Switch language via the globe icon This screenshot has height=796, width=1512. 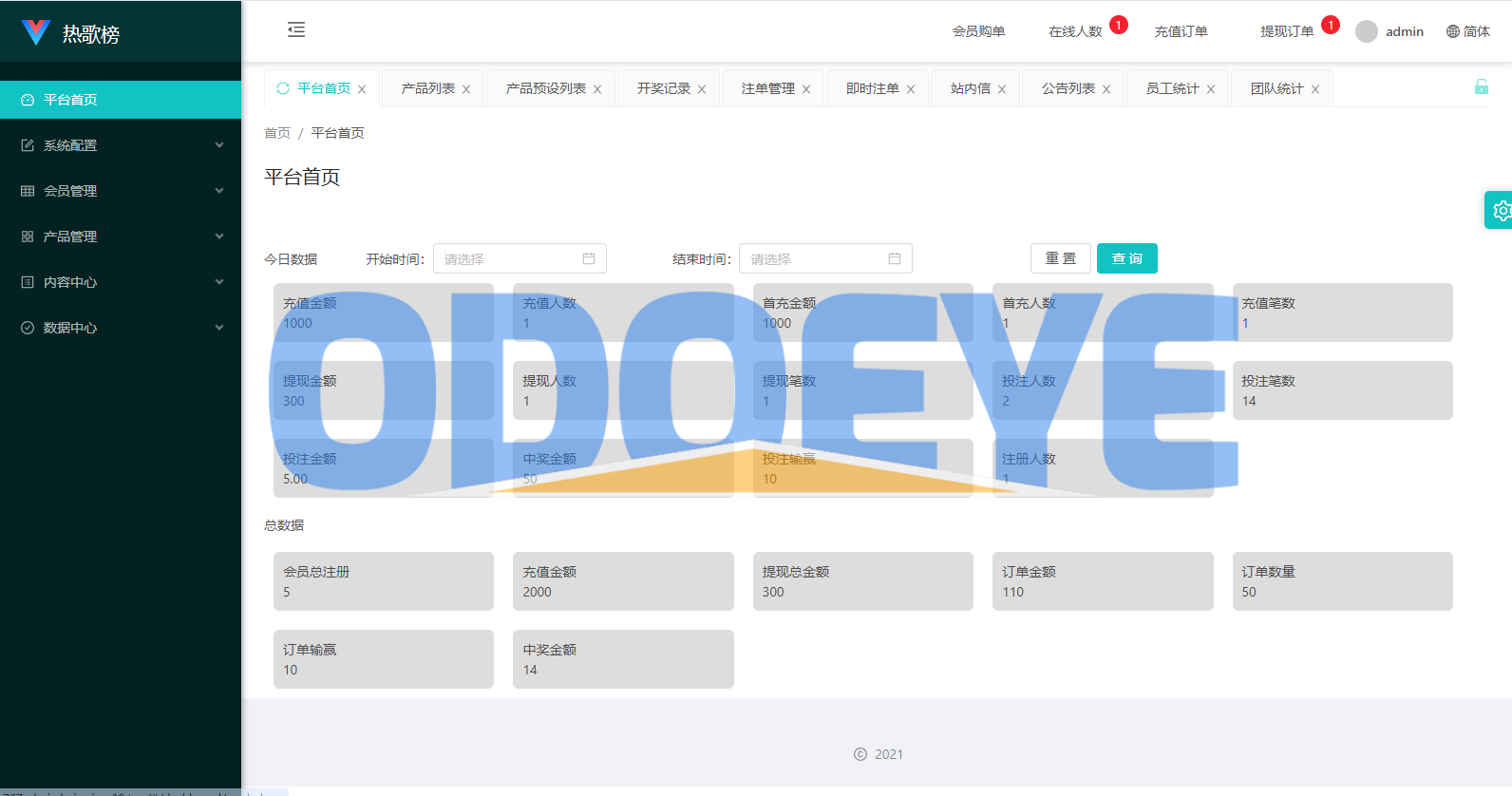1453,31
